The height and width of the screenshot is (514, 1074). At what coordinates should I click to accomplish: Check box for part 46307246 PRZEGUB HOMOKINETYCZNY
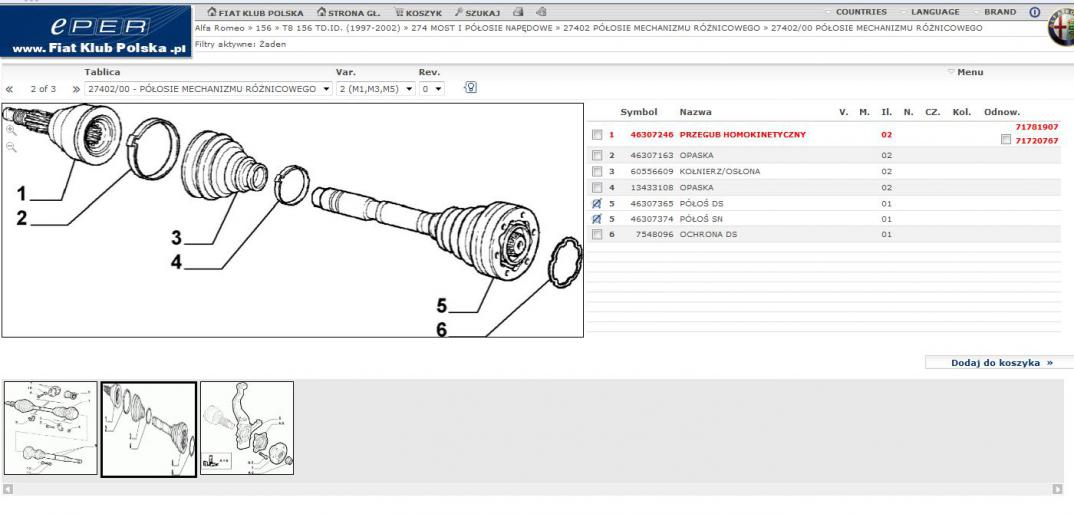[597, 135]
